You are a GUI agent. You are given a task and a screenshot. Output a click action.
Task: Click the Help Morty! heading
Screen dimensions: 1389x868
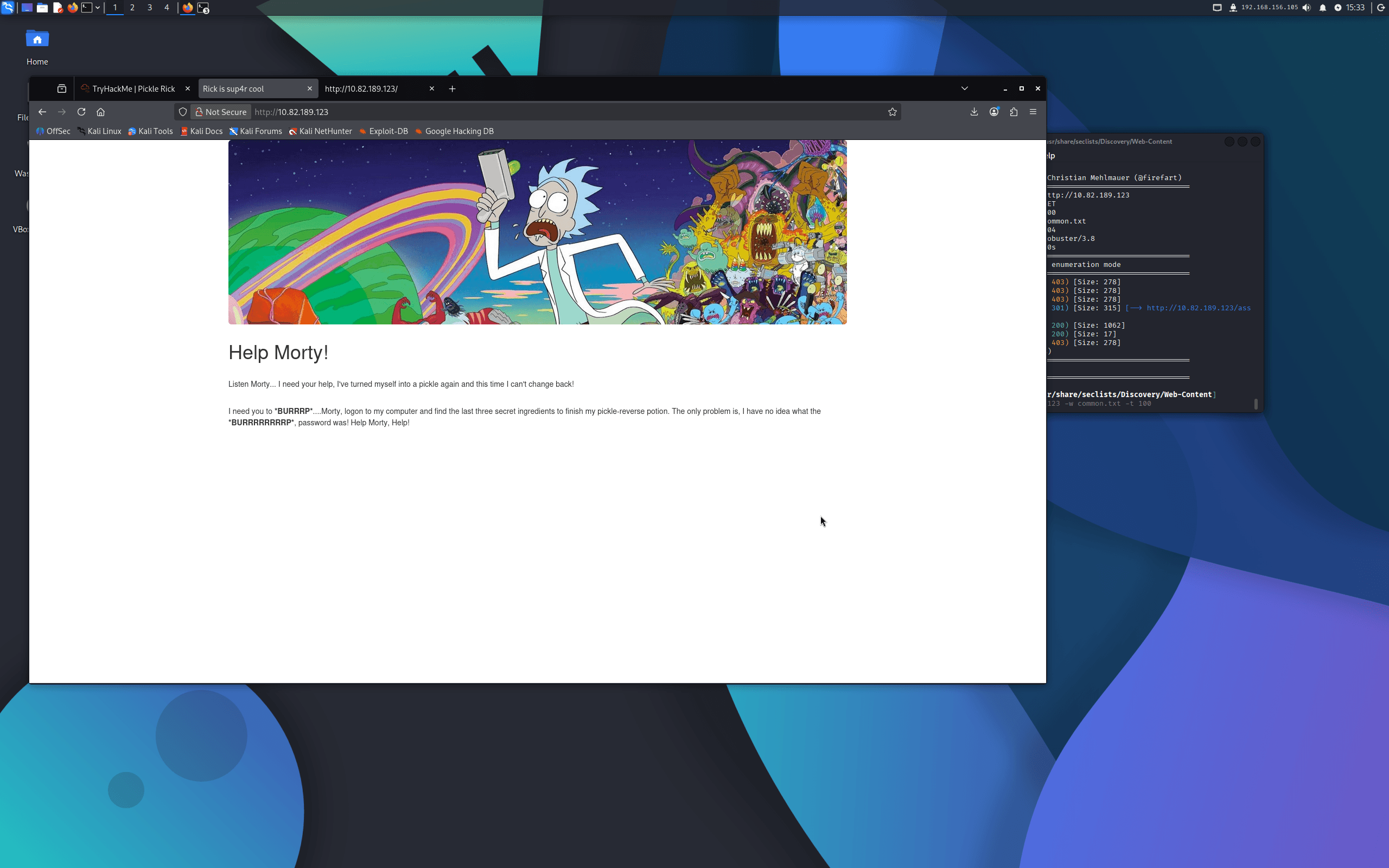click(278, 353)
